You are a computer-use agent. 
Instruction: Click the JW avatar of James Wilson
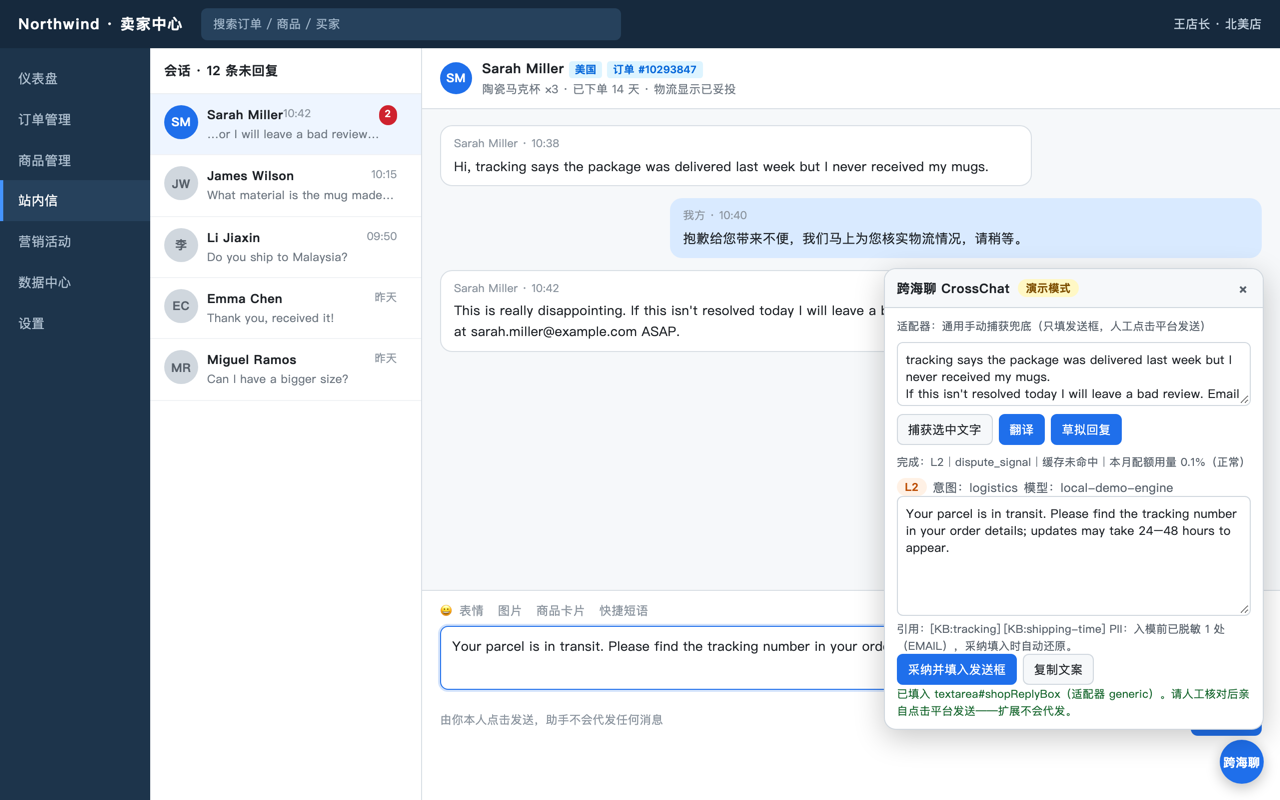(x=181, y=184)
